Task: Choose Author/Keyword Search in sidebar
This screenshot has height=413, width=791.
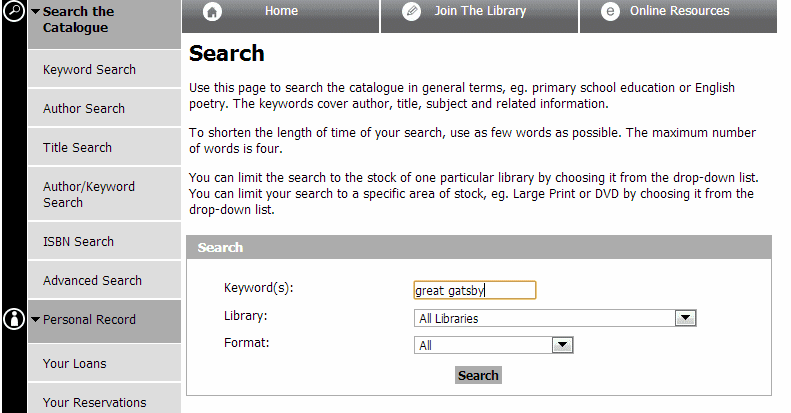Action: [x=89, y=194]
